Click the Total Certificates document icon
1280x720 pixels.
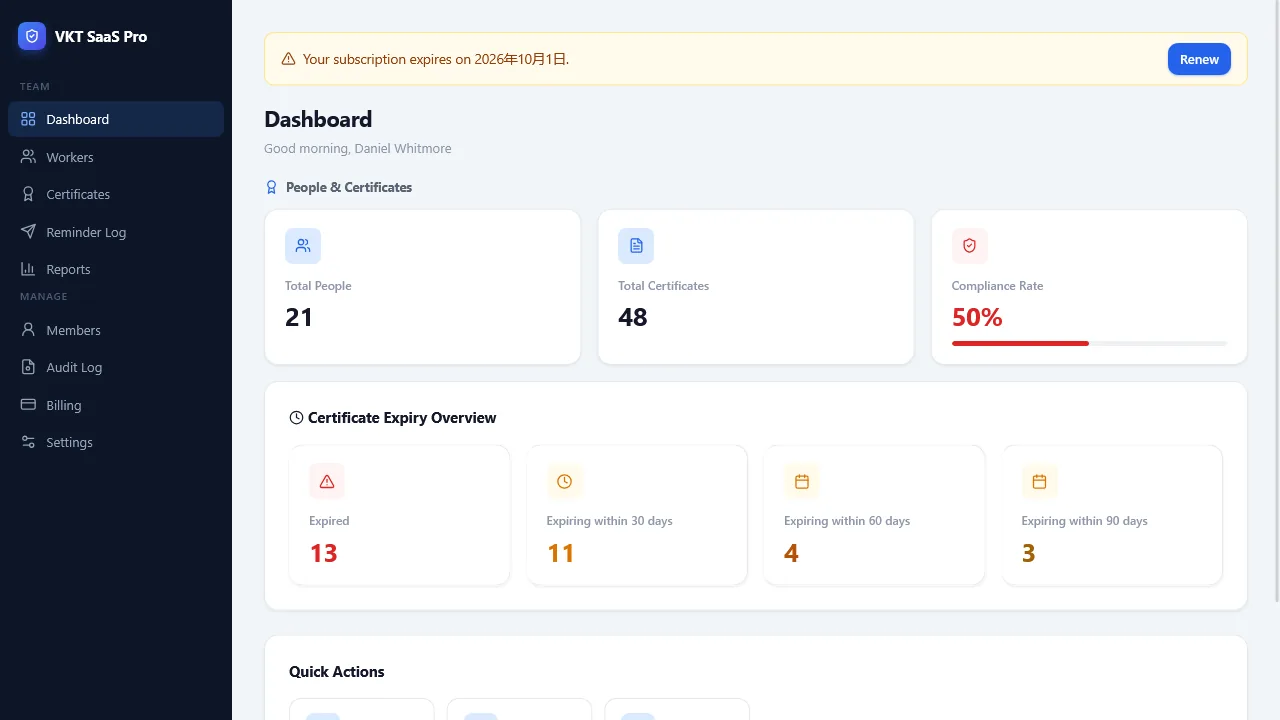pos(636,246)
